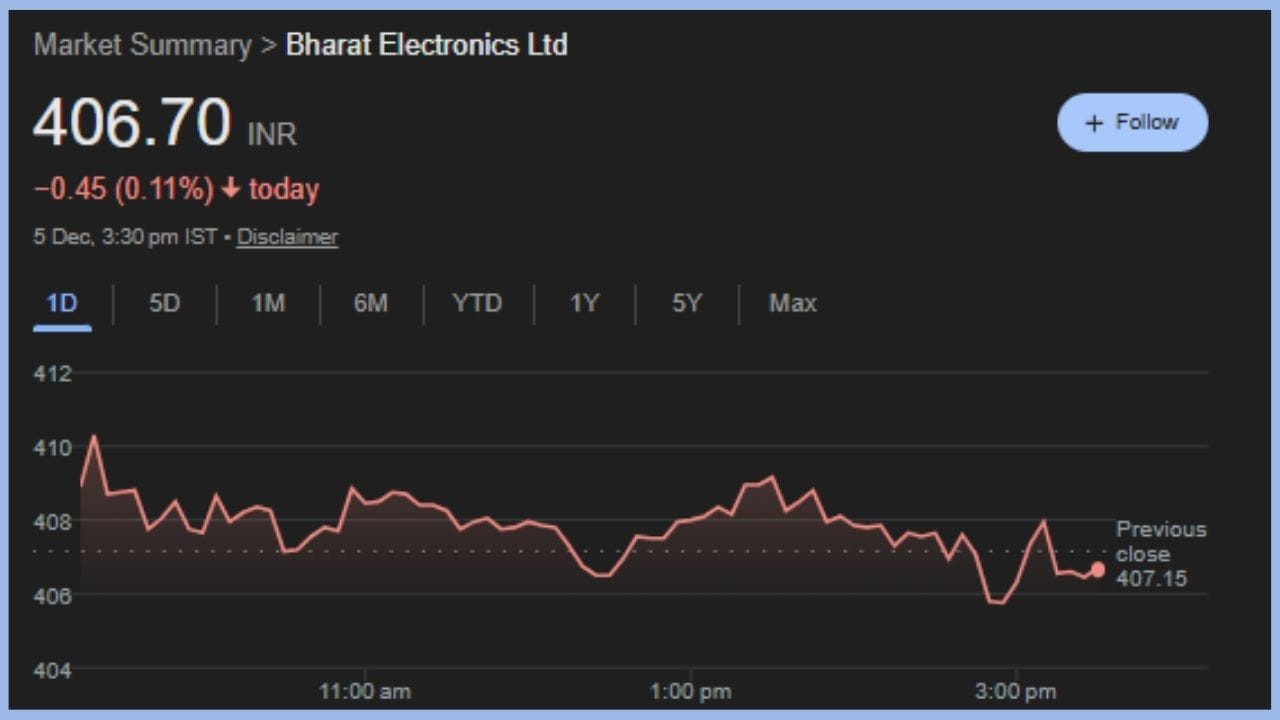Click the plus icon on Follow
This screenshot has width=1280, height=720.
click(x=1094, y=123)
